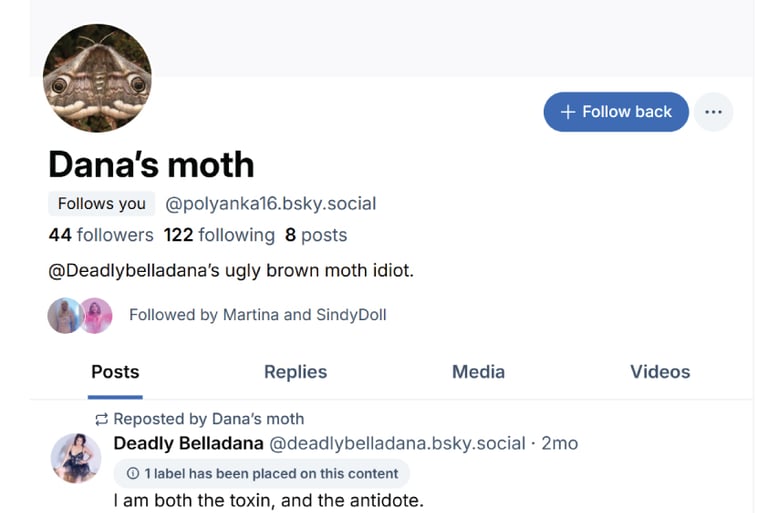Image resolution: width=768 pixels, height=513 pixels.
Task: Switch to the Media tab
Action: coord(478,372)
